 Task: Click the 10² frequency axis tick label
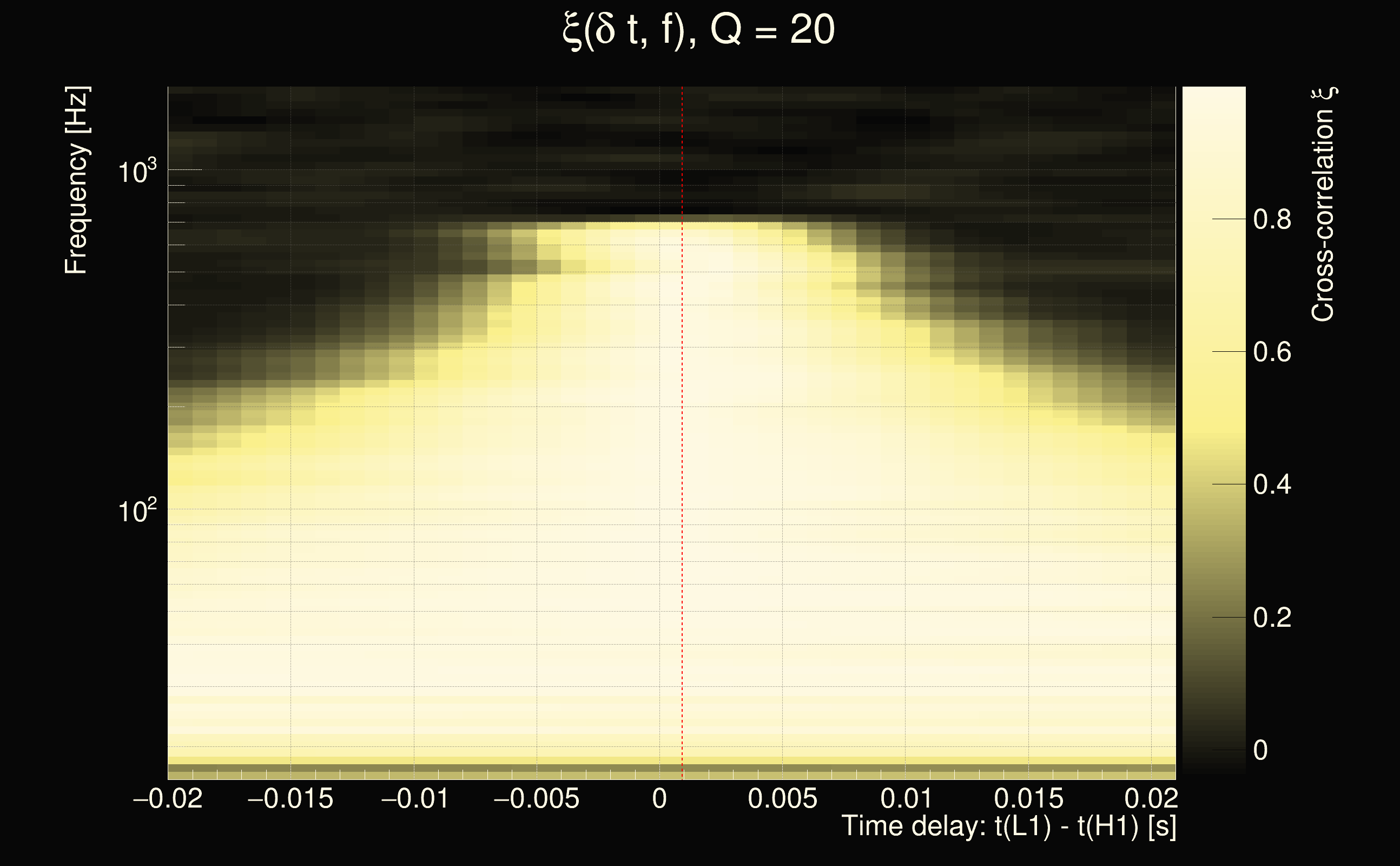pyautogui.click(x=137, y=510)
